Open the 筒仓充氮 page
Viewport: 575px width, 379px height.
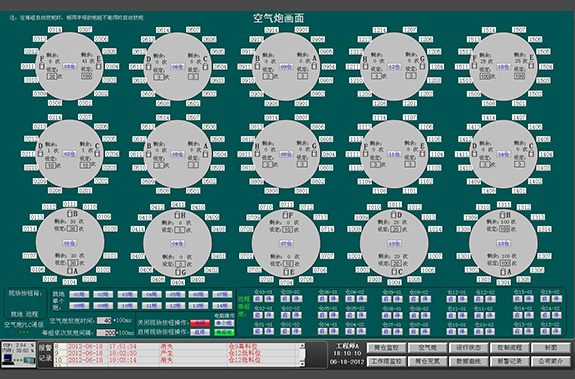(427, 361)
